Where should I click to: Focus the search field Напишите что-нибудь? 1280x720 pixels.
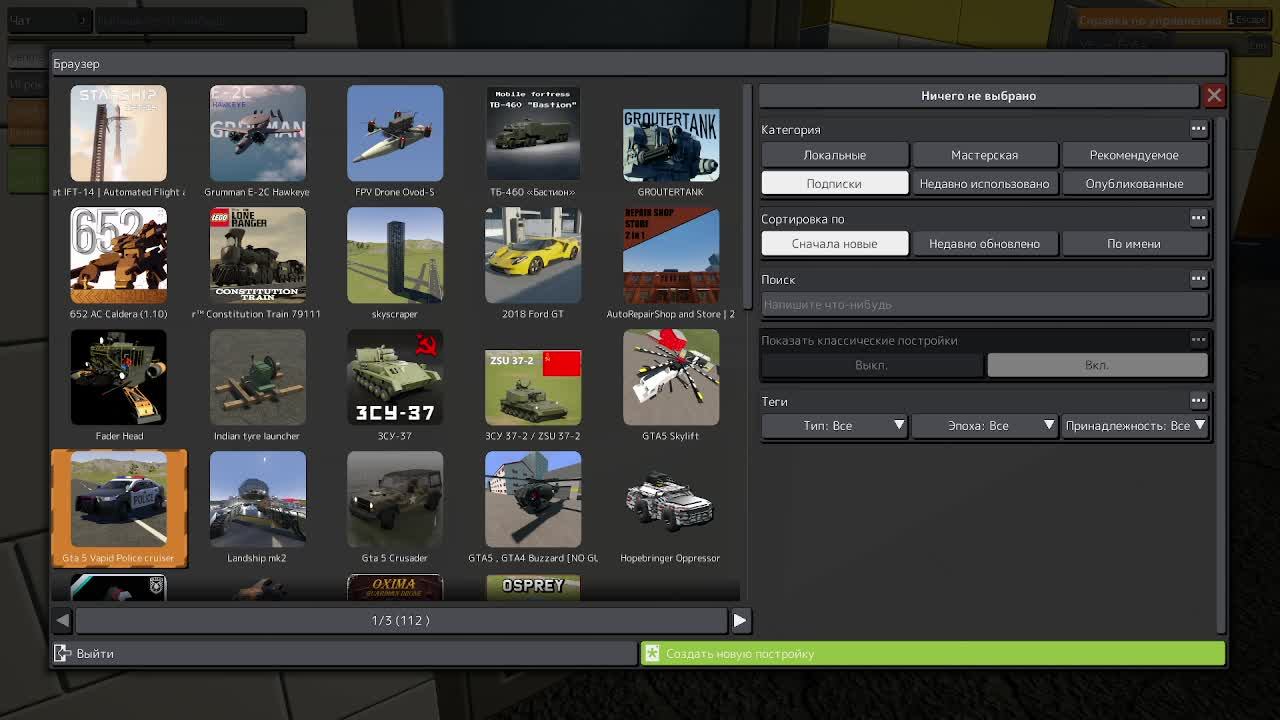click(984, 304)
